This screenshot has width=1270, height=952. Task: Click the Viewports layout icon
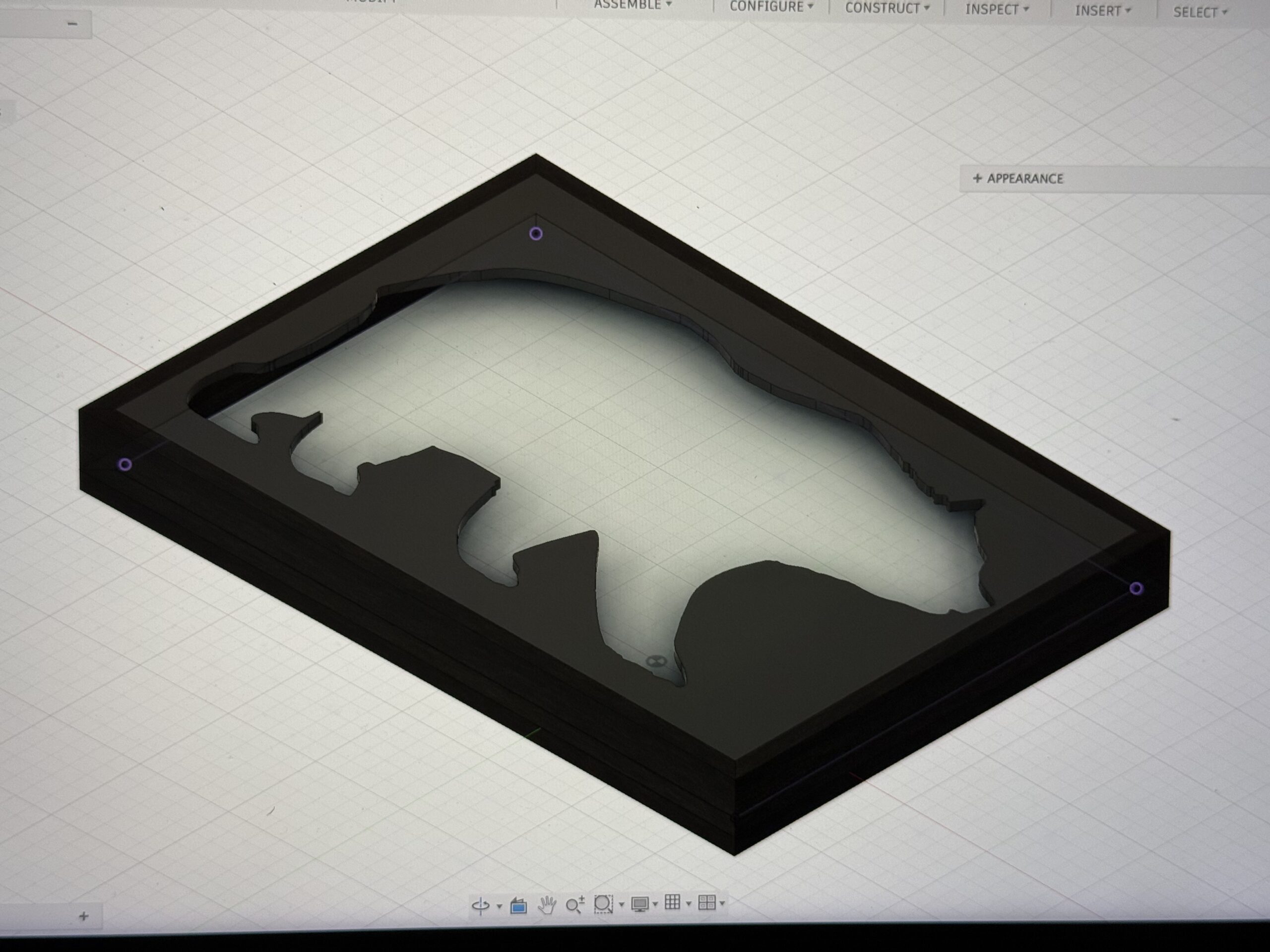[x=706, y=902]
